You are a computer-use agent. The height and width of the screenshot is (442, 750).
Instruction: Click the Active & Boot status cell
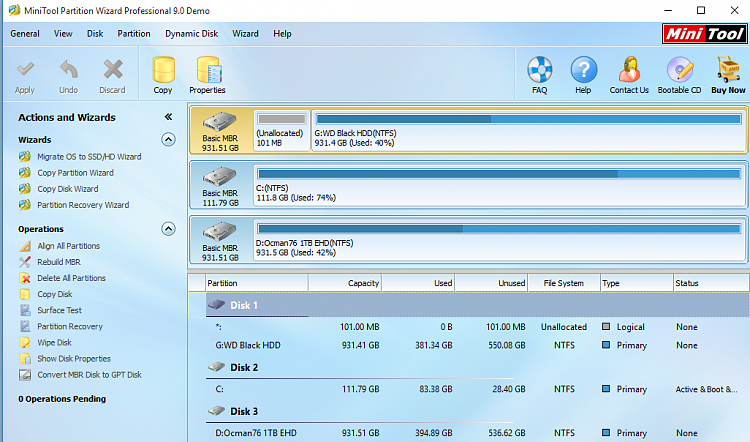[x=706, y=389]
